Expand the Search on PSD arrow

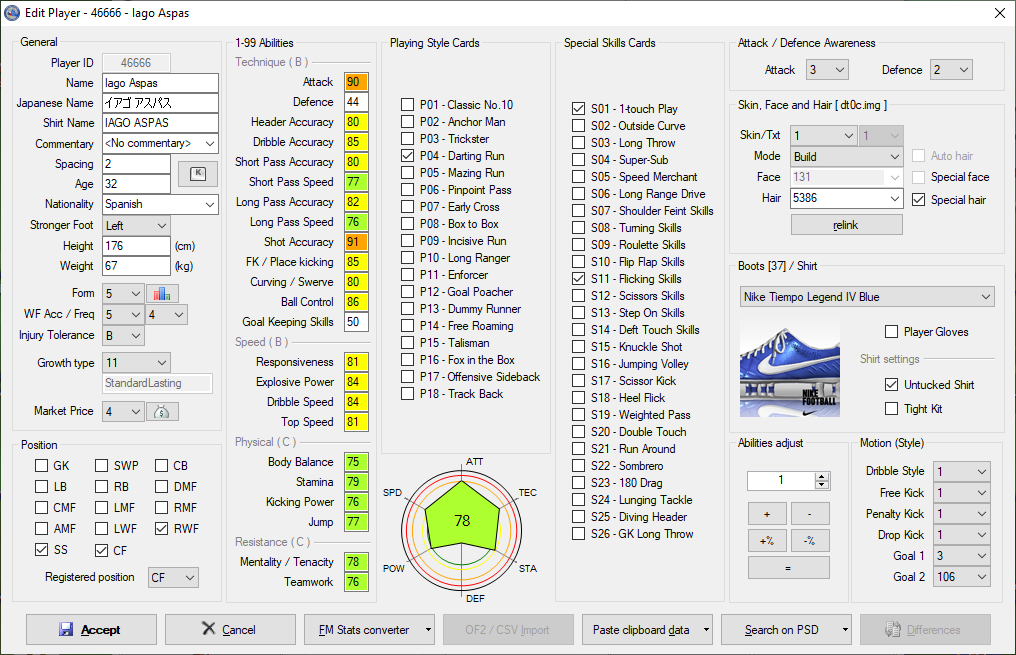pos(845,629)
